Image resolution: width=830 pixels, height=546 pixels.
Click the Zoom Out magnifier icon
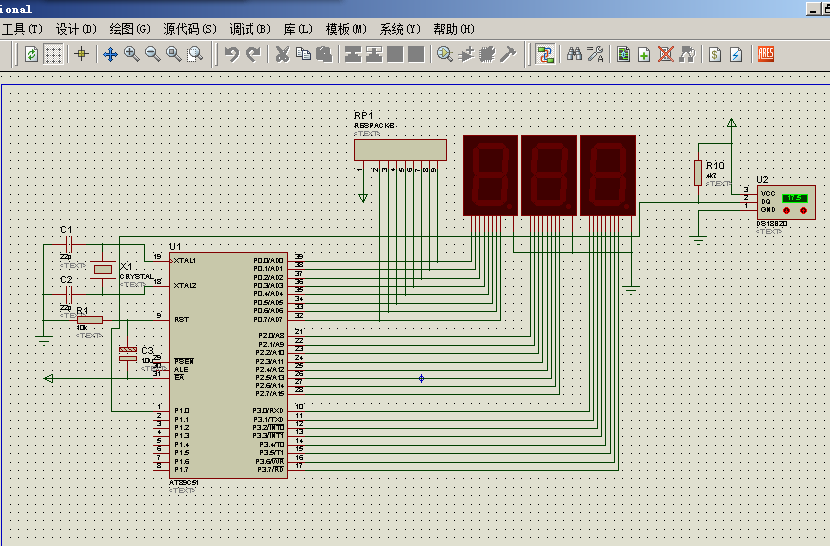(x=153, y=54)
